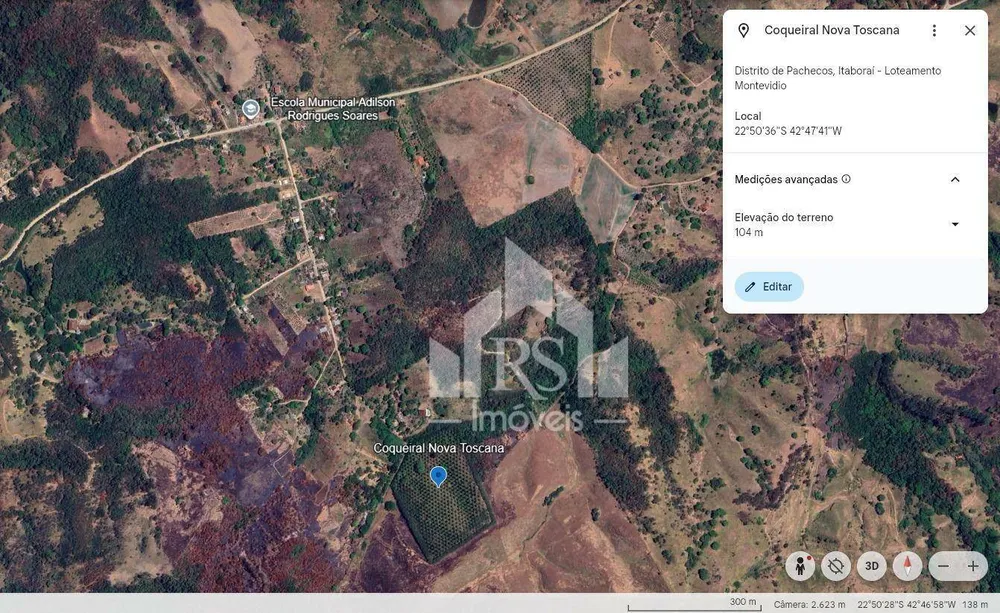The image size is (1000, 613).
Task: Open the Elevação do terreno dropdown
Action: [955, 224]
